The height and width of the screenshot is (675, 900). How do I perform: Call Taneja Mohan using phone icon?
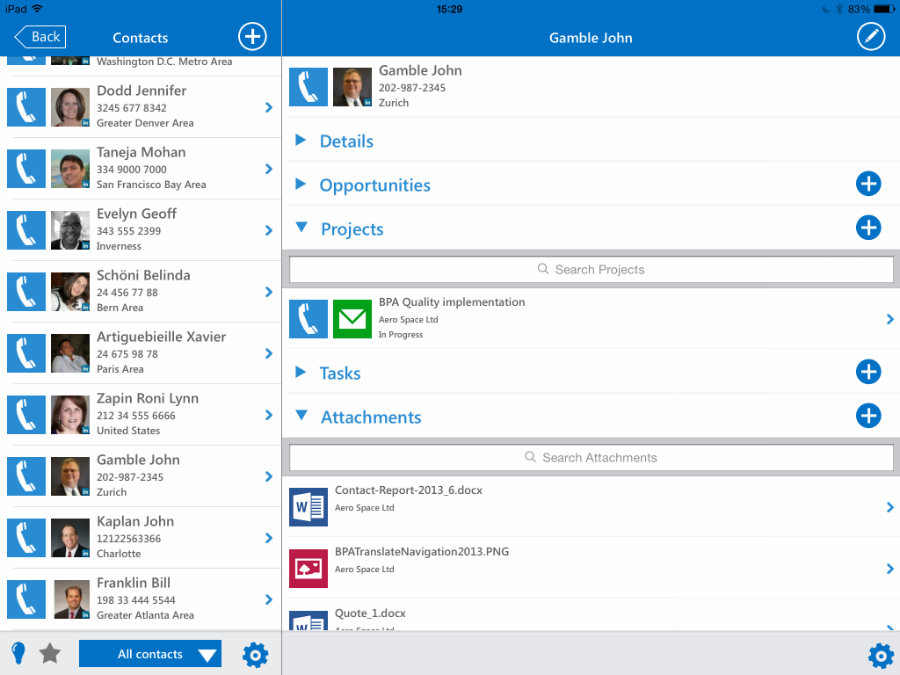point(26,168)
